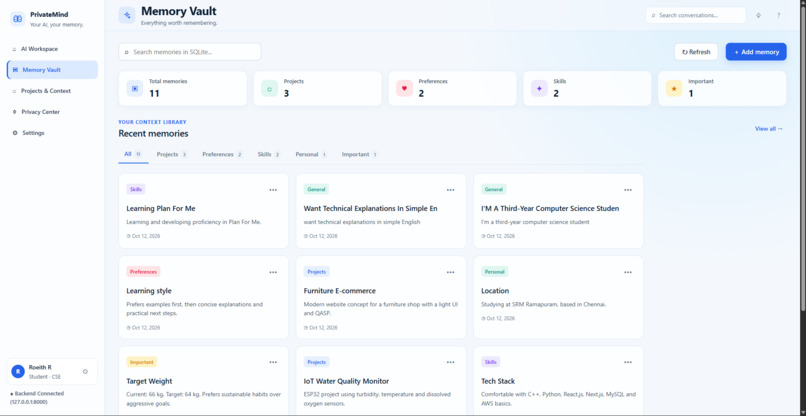Click the Projects tag on Furniture E-commerce card

[x=317, y=272]
